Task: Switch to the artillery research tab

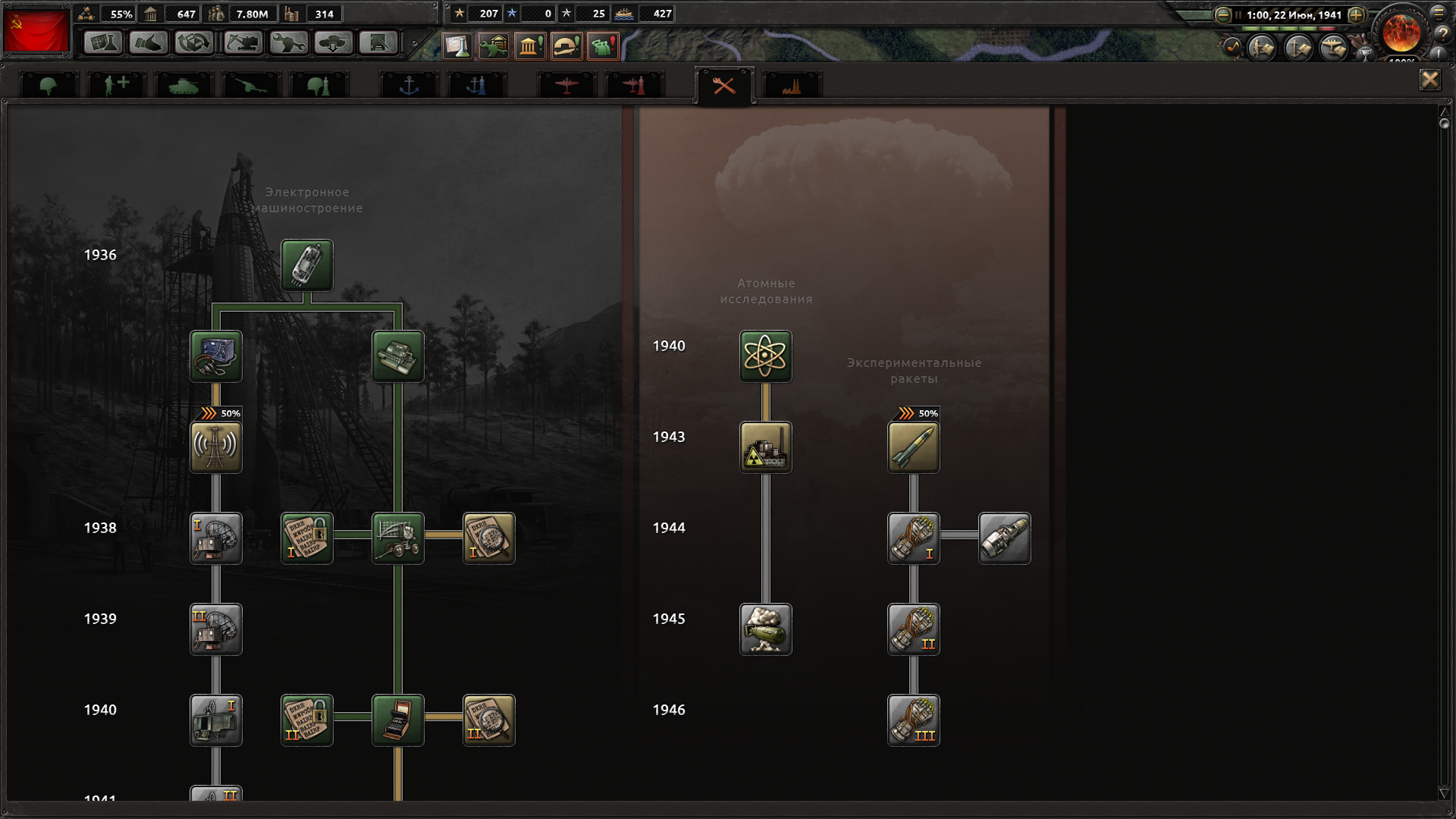Action: [x=251, y=86]
